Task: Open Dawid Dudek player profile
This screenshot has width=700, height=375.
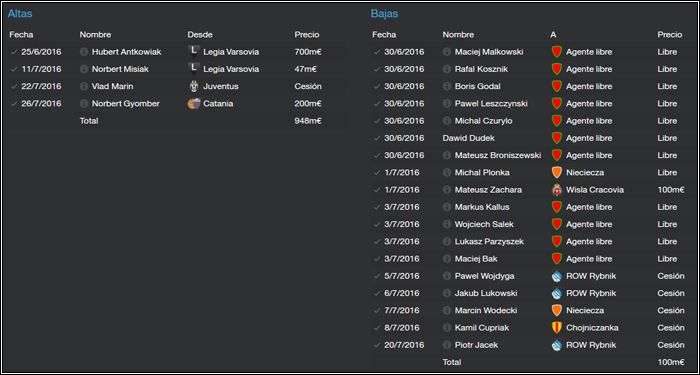Action: [468, 138]
